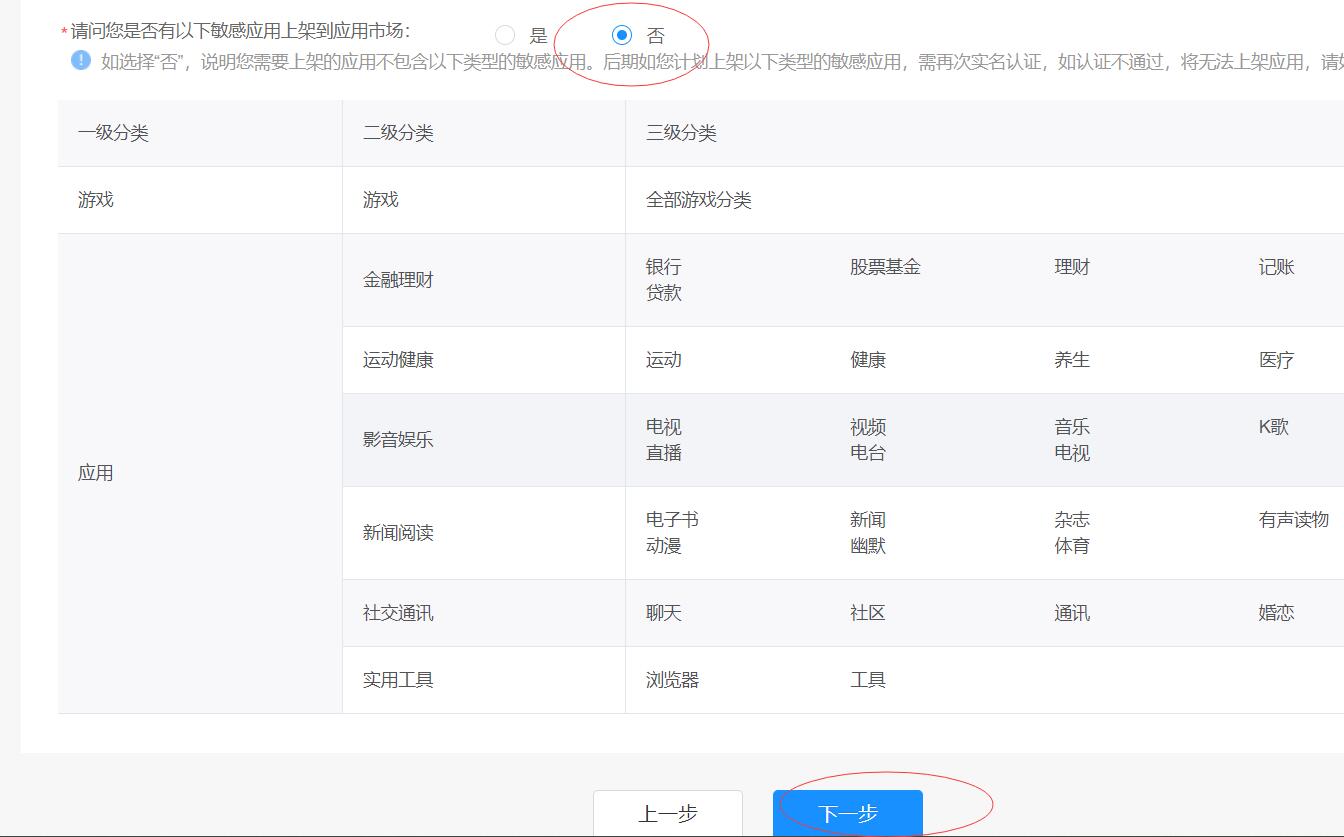Image resolution: width=1344 pixels, height=837 pixels.
Task: Click the 养生 category text
Action: 1072,360
